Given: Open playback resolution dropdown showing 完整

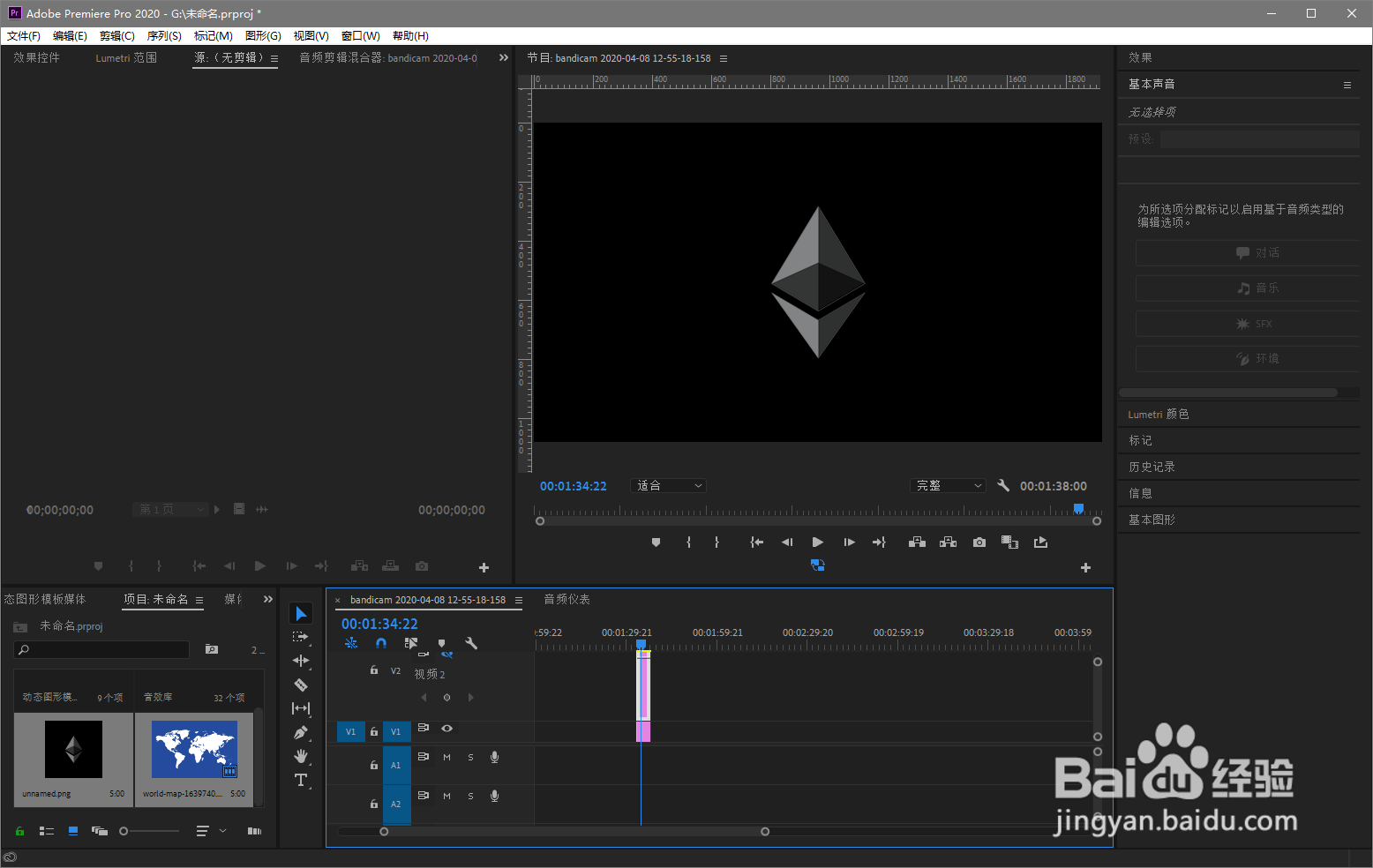Looking at the screenshot, I should click(948, 486).
